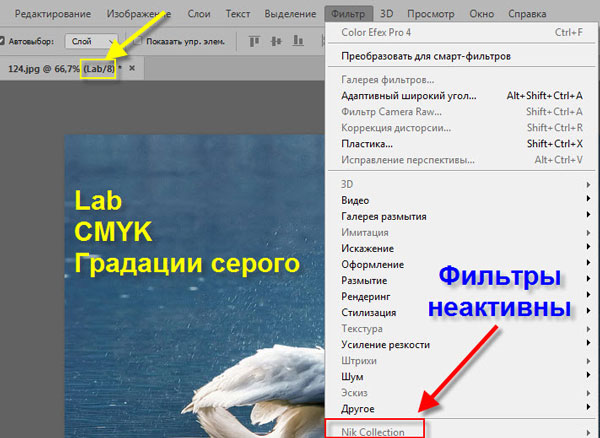Expand the Оформление submenu

tap(462, 265)
